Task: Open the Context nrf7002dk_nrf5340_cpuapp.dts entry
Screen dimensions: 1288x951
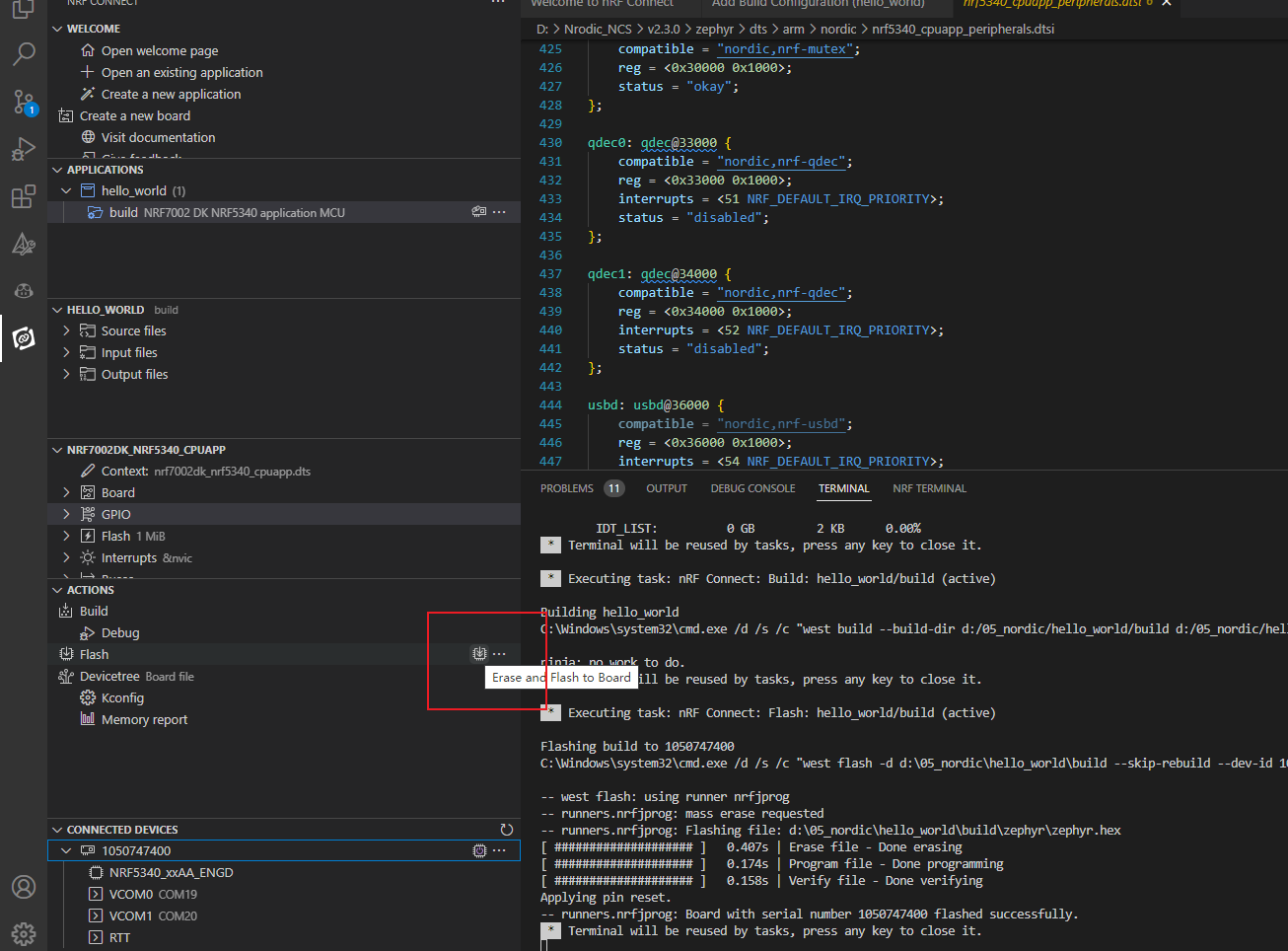Action: coord(206,471)
